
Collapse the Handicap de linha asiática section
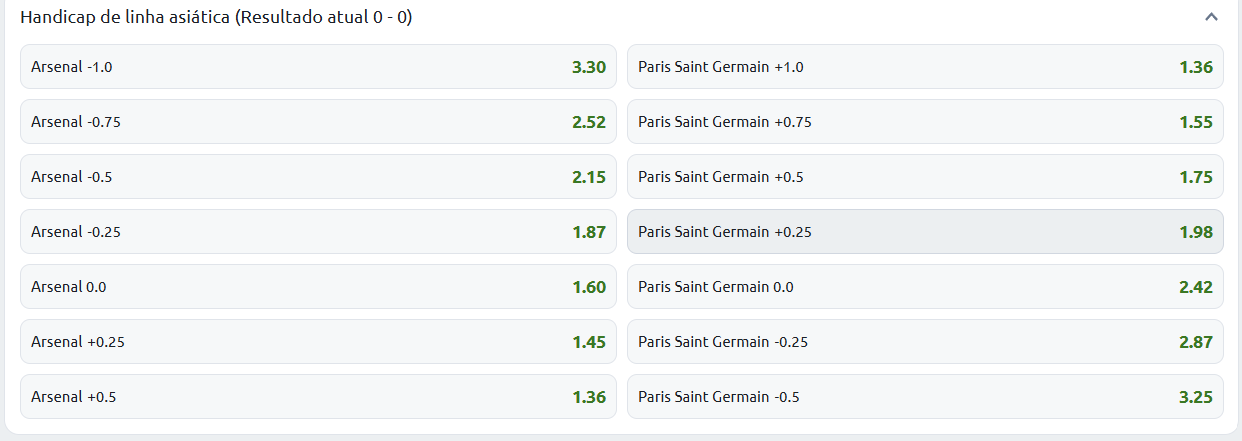pyautogui.click(x=1211, y=18)
